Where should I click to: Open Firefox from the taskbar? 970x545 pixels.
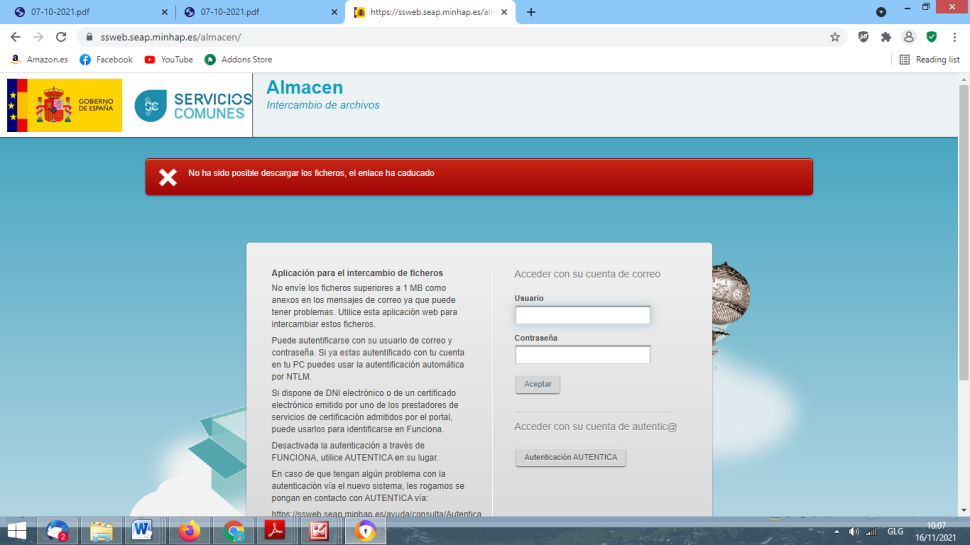[x=188, y=530]
